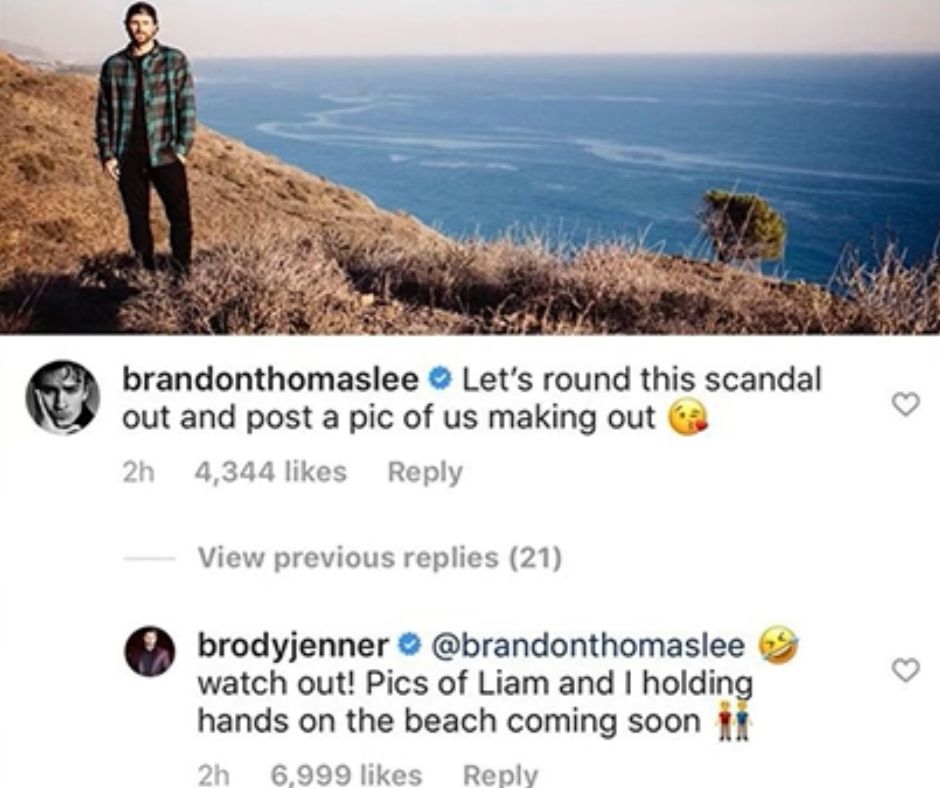Expand View previous replies (21)
This screenshot has width=940, height=788.
379,557
